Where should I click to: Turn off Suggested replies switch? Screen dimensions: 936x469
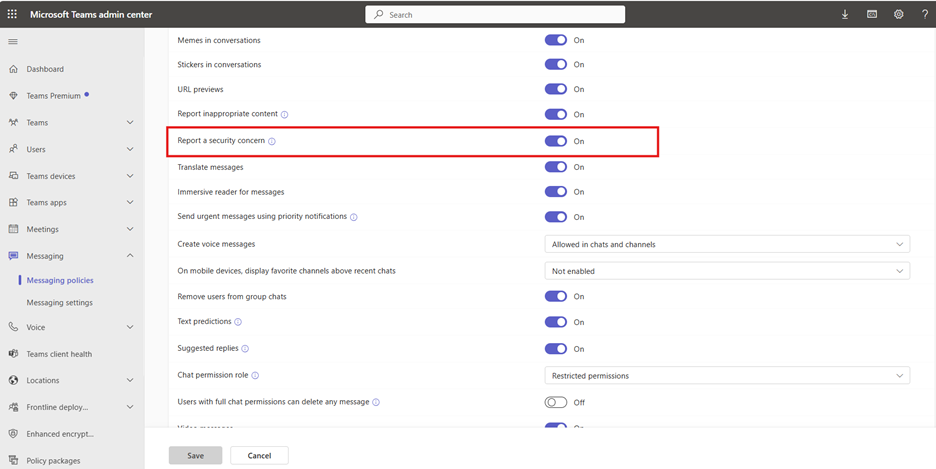[556, 348]
